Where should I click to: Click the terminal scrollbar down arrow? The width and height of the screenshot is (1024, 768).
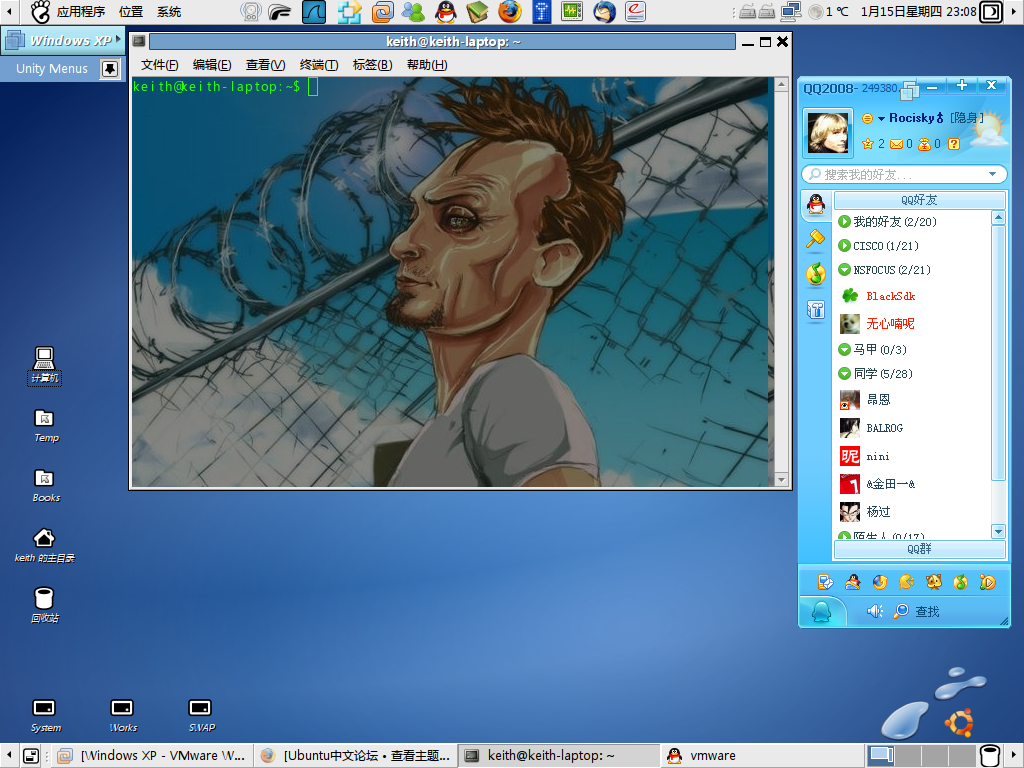click(781, 480)
